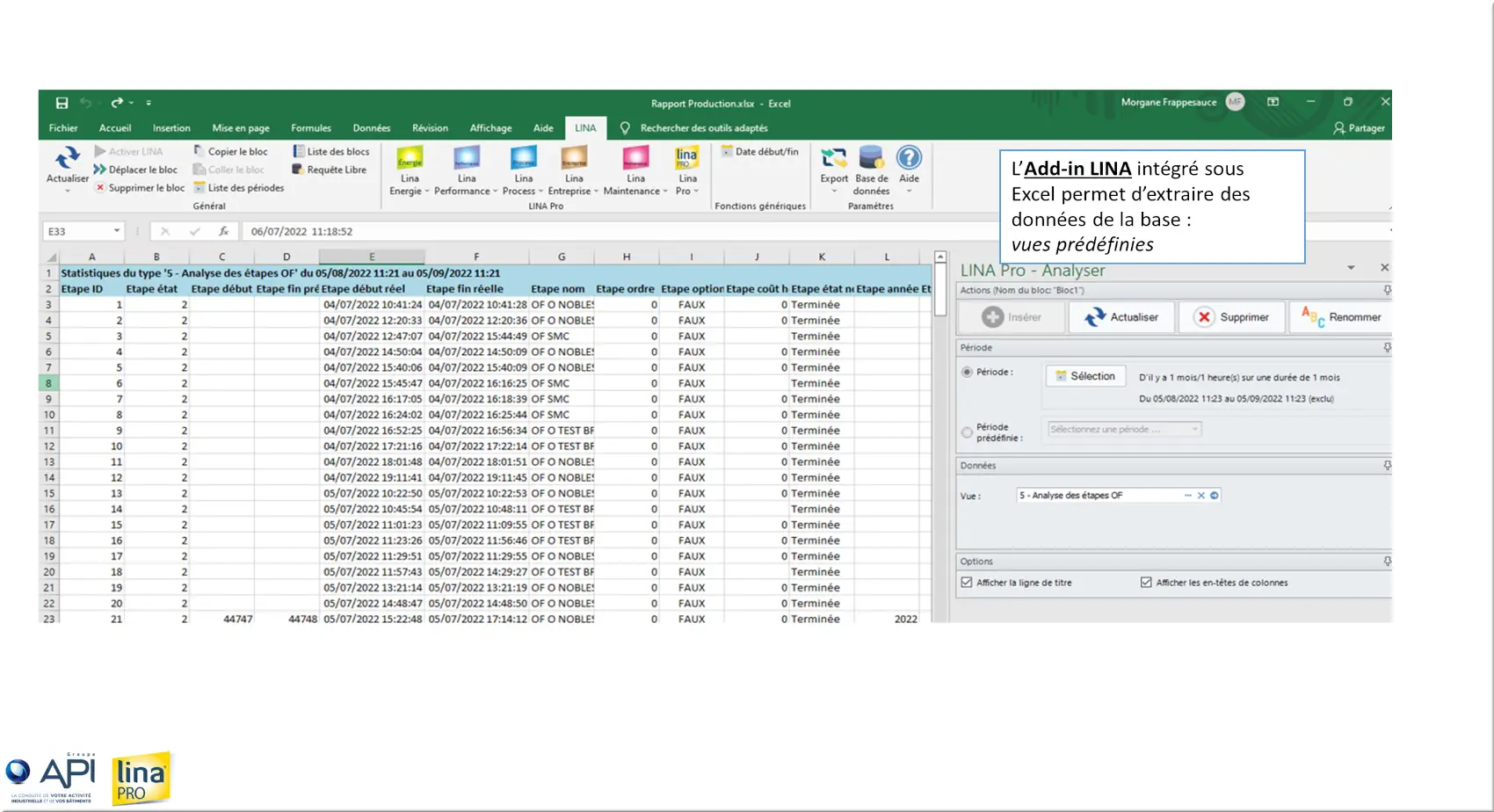
Task: Click the Save icon in title bar
Action: pyautogui.click(x=62, y=103)
